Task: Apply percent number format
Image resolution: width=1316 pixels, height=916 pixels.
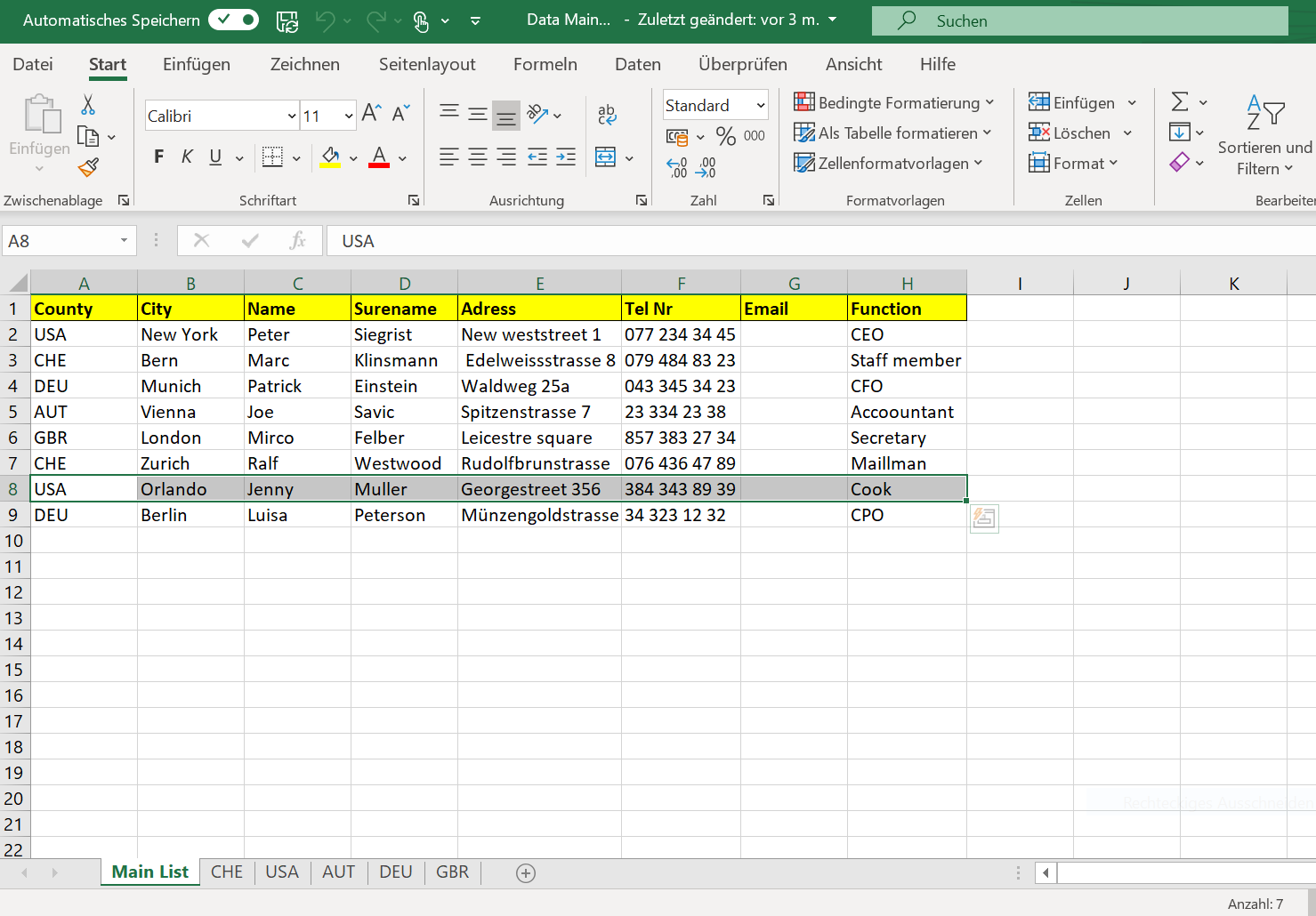Action: tap(726, 136)
